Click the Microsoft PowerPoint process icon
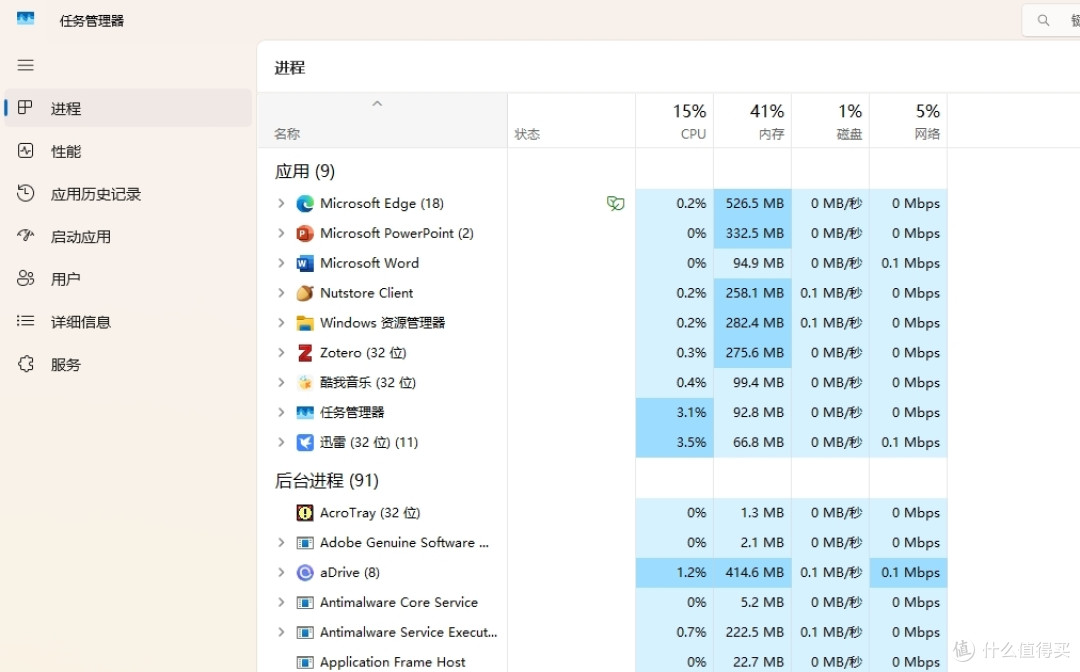Screen dimensions: 1080x672 point(304,233)
